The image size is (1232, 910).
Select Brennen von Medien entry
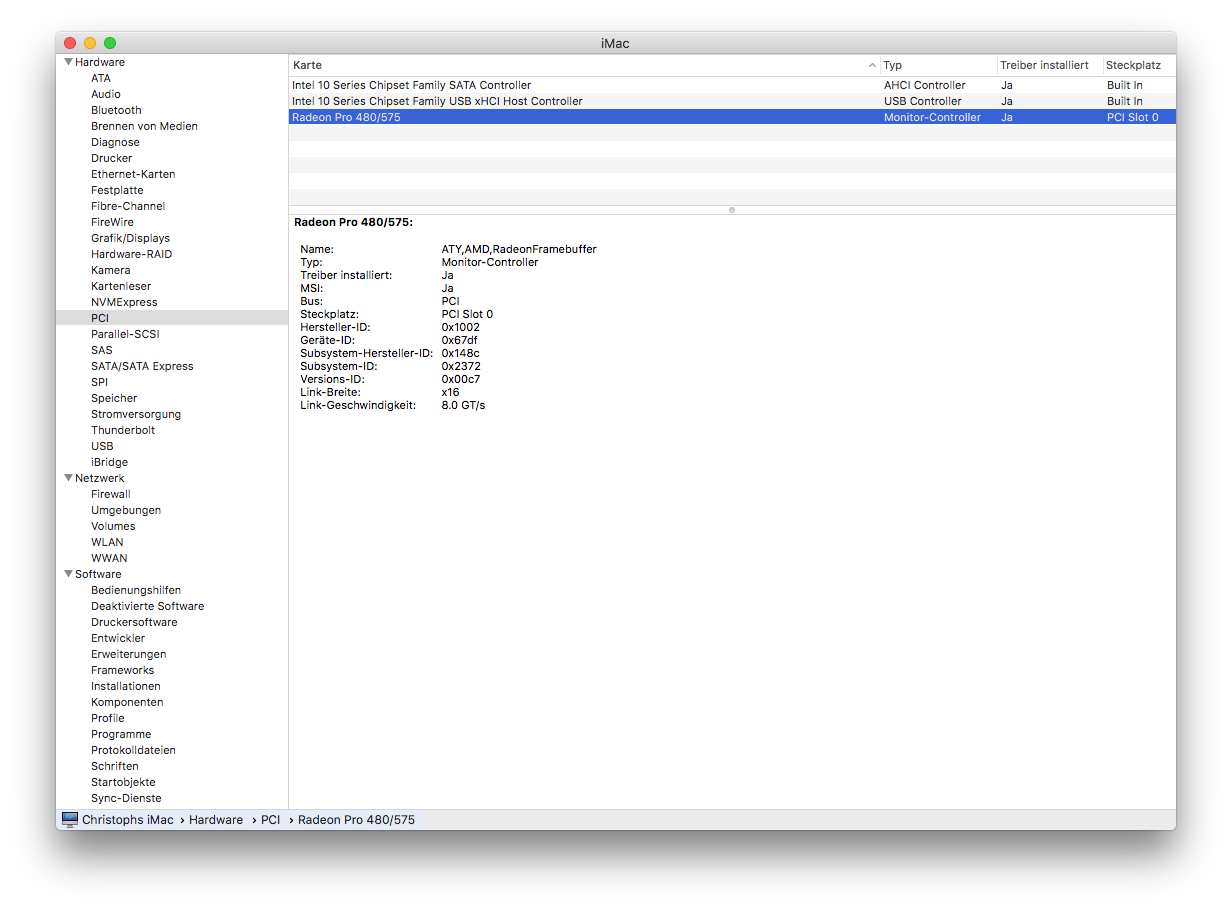144,126
